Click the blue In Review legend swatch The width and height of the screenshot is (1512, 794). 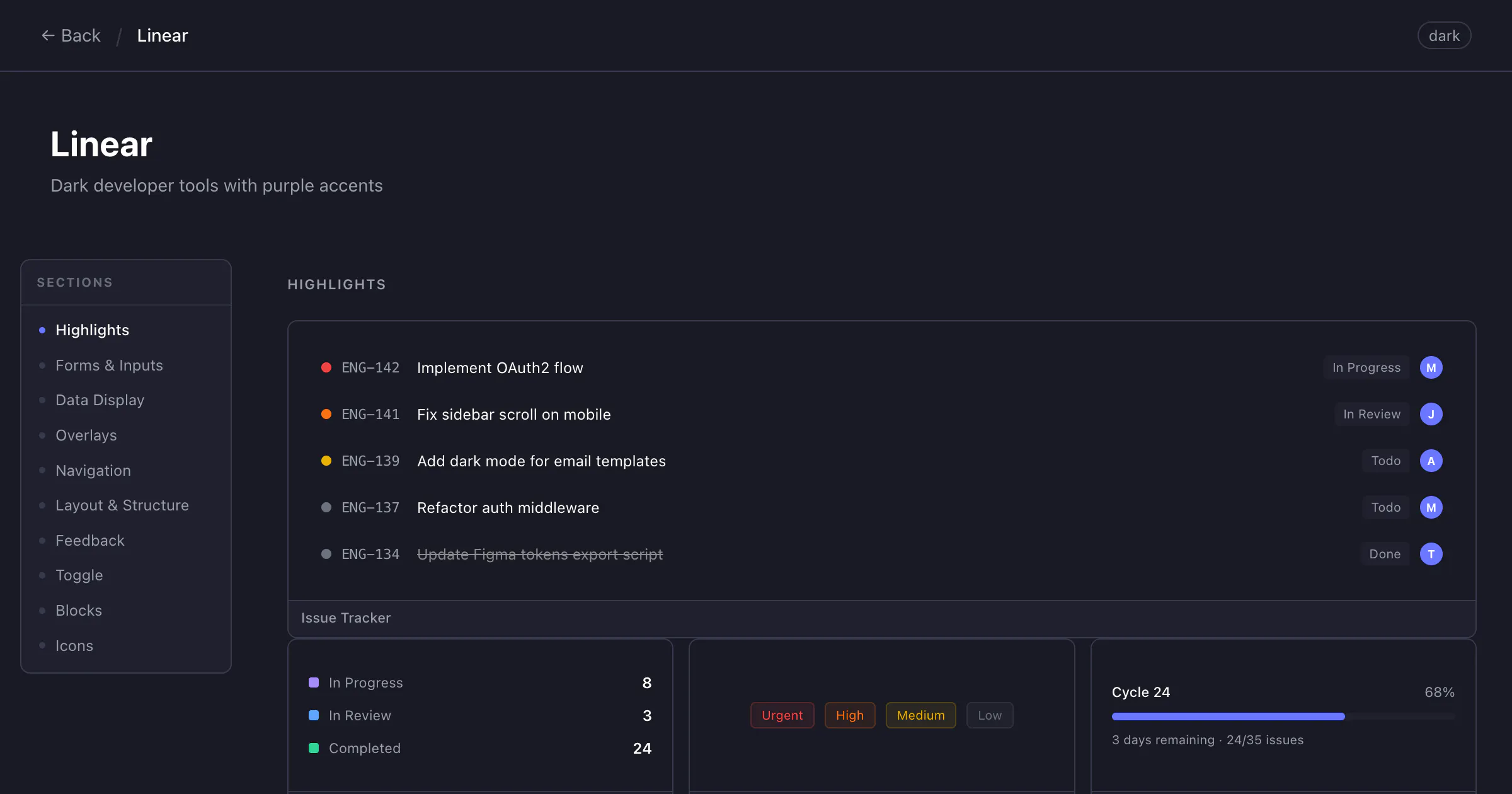[314, 715]
